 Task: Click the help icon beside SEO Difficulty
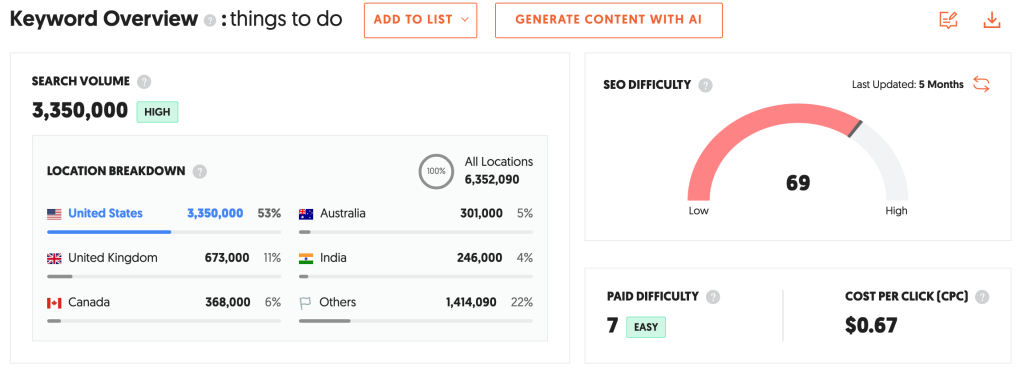[x=705, y=86]
